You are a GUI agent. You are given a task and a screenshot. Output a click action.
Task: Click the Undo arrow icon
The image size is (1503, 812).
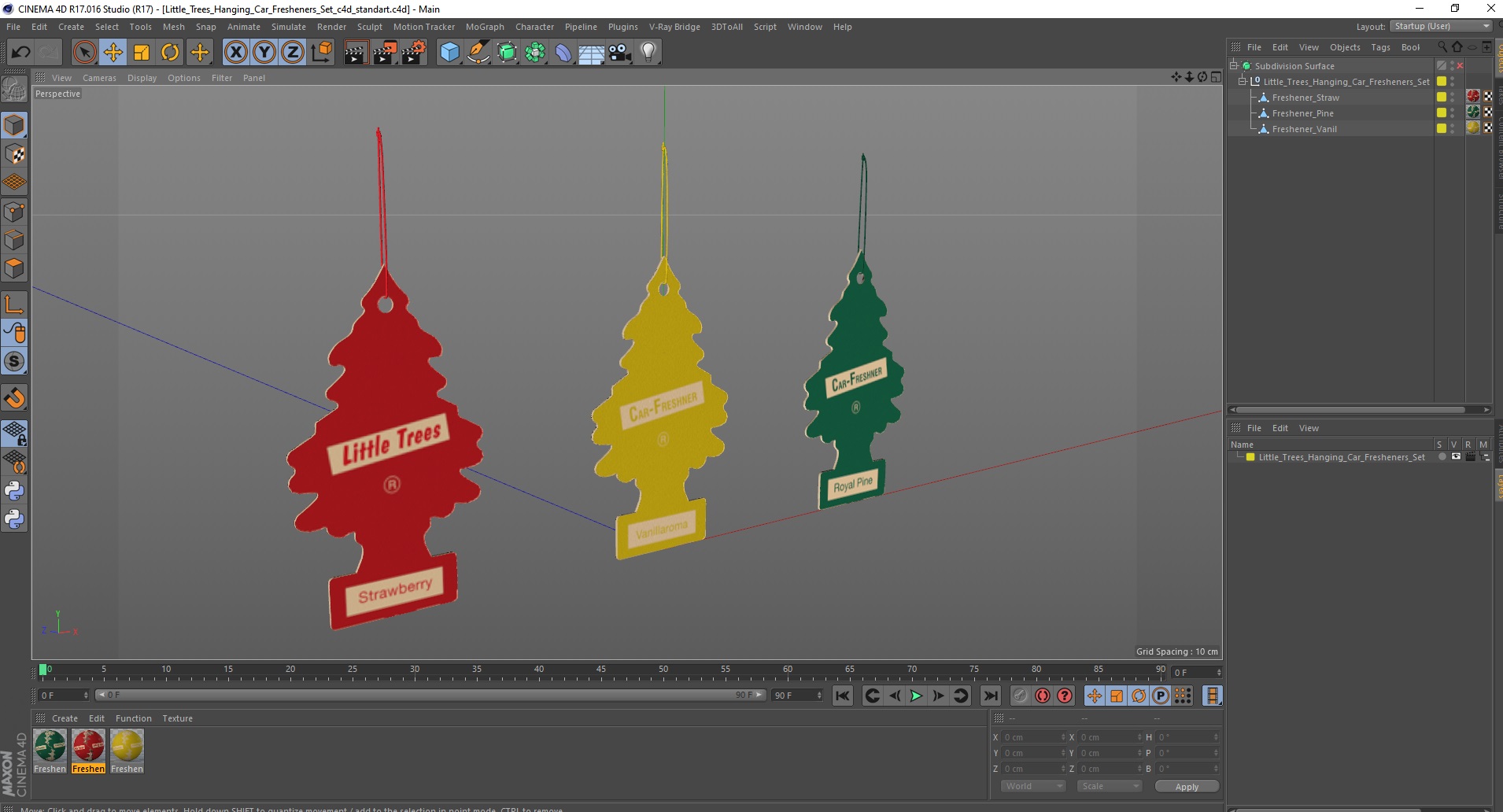click(x=21, y=53)
